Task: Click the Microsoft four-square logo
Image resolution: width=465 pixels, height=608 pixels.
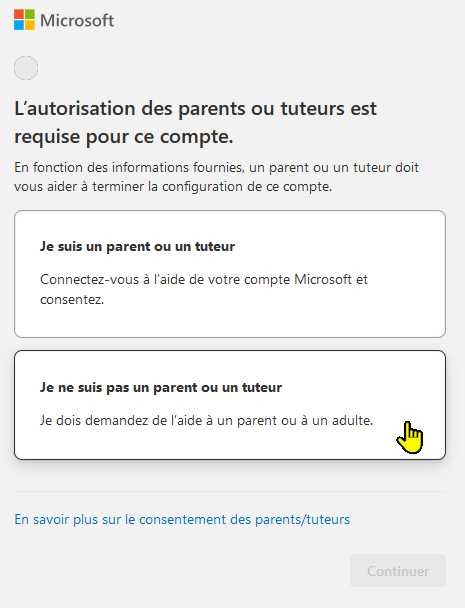Action: click(24, 20)
